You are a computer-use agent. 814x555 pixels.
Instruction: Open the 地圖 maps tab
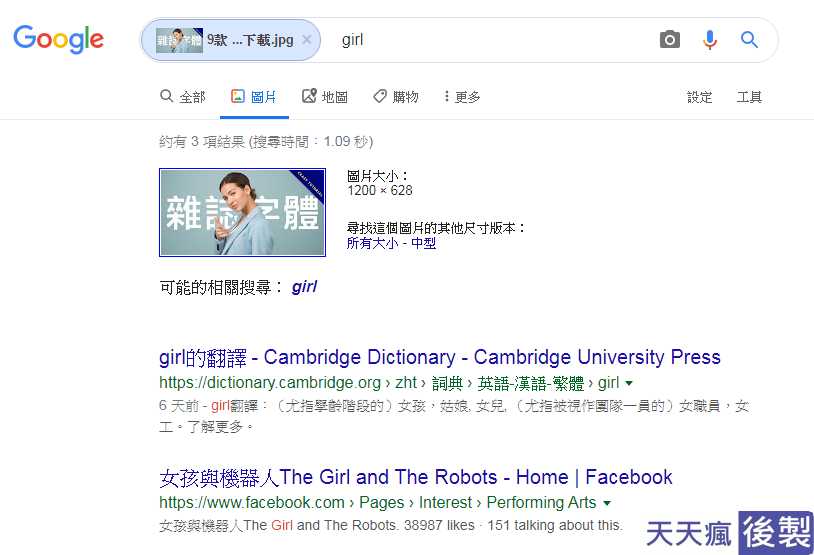(x=325, y=97)
